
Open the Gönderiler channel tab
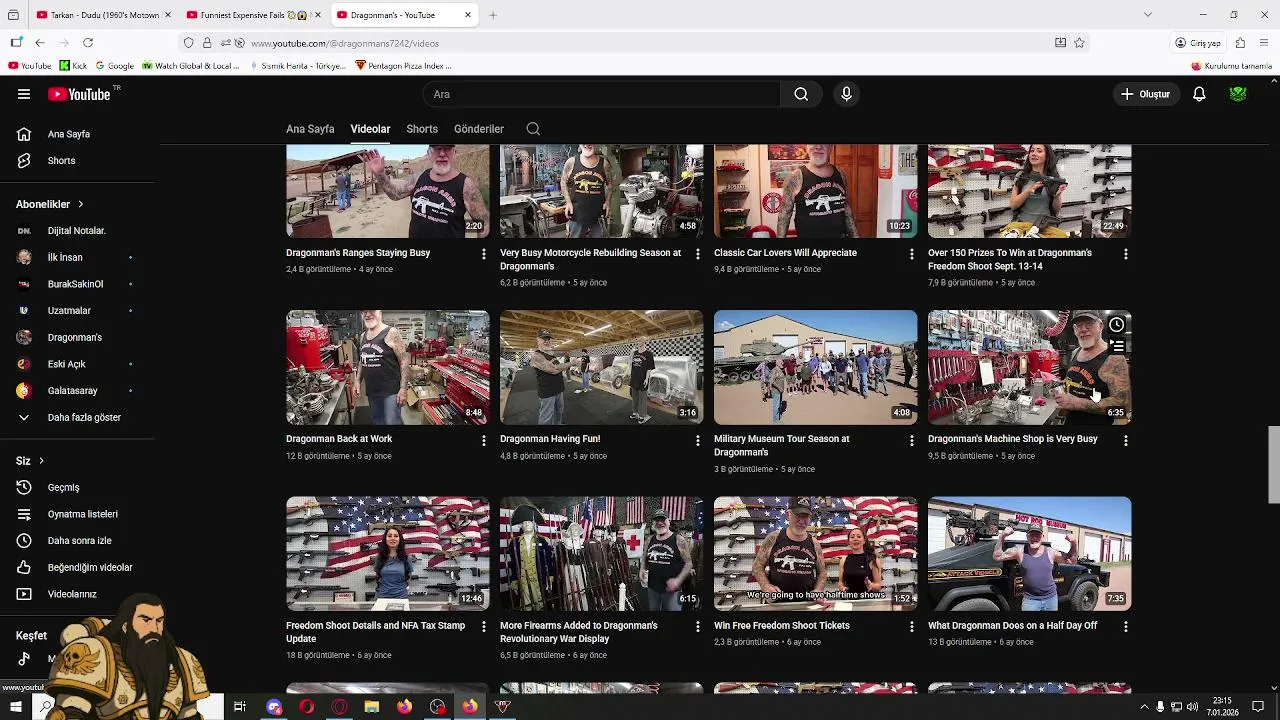(479, 129)
